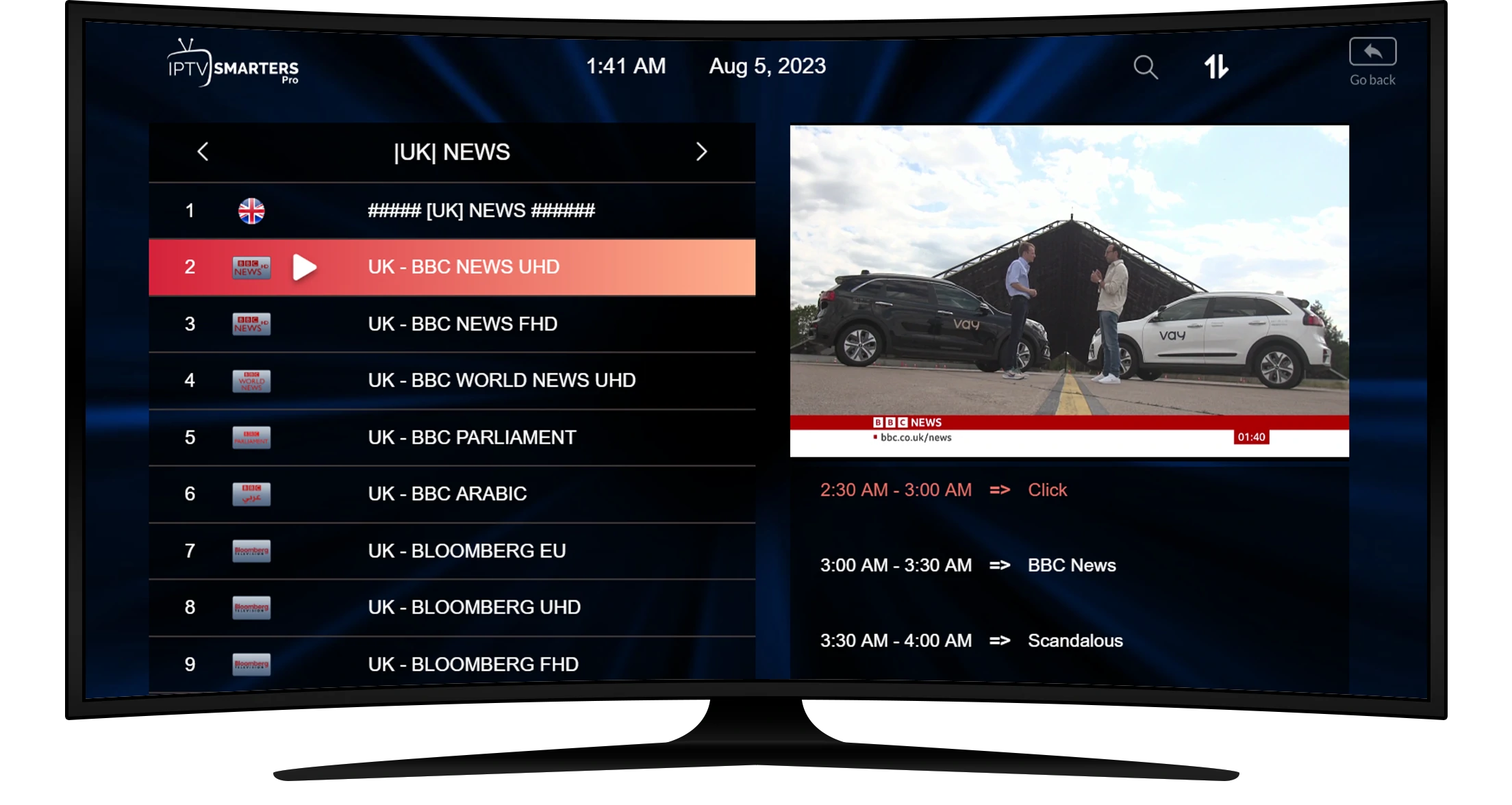Viewport: 1512px width, 805px height.
Task: Select channel 9 UK Bloomberg FHD
Action: click(x=452, y=664)
